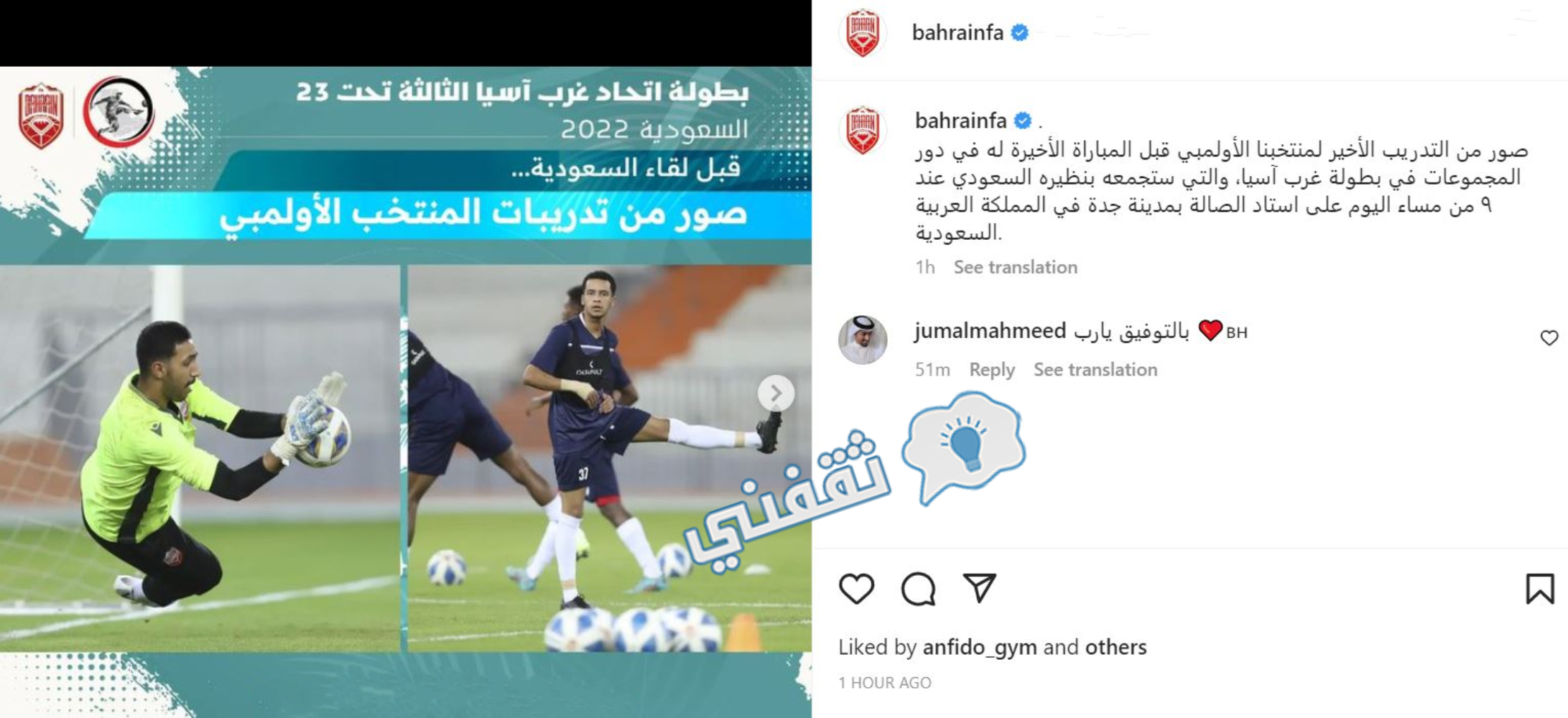Viewport: 1568px width, 718px height.
Task: Reply to jumalmahmeed's comment
Action: click(x=992, y=370)
